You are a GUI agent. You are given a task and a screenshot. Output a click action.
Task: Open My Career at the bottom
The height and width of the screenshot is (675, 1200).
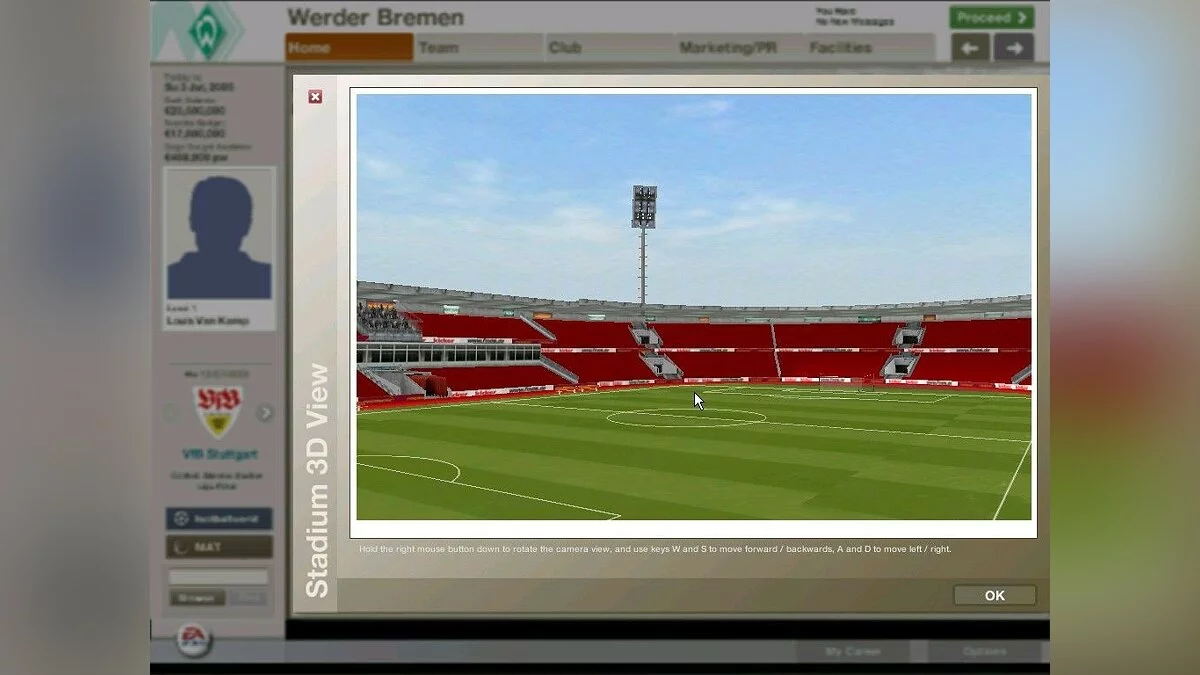pos(854,652)
